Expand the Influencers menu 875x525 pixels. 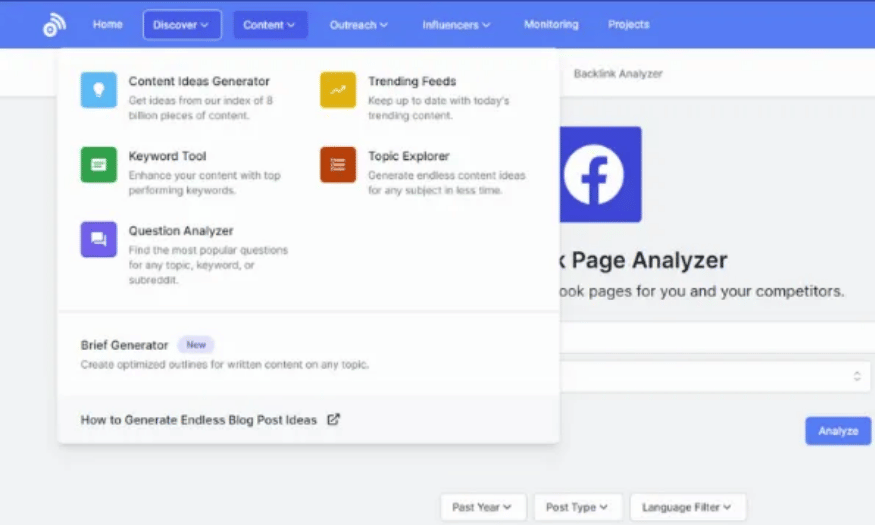(456, 25)
